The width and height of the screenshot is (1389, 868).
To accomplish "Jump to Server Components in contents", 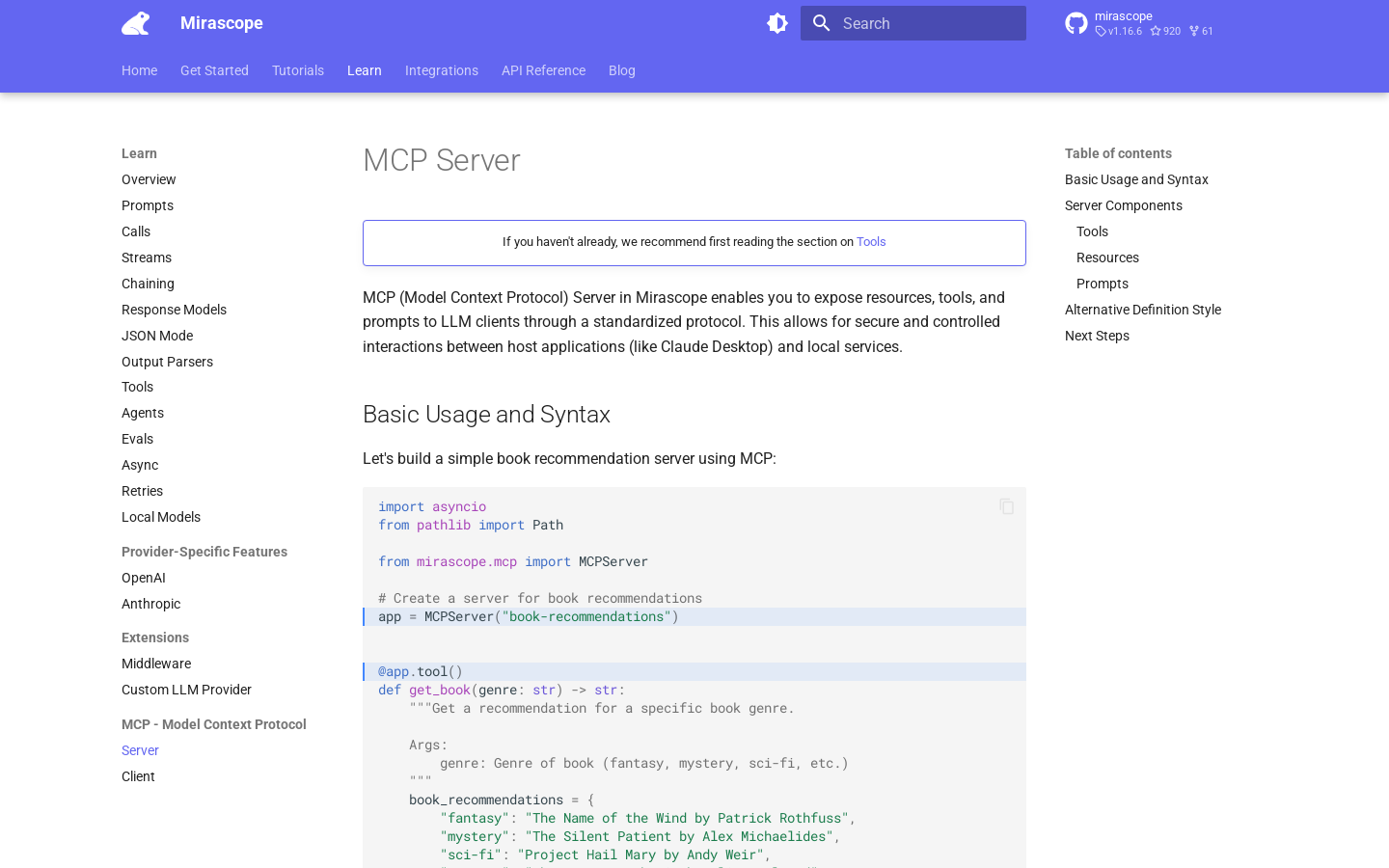I will [1124, 205].
